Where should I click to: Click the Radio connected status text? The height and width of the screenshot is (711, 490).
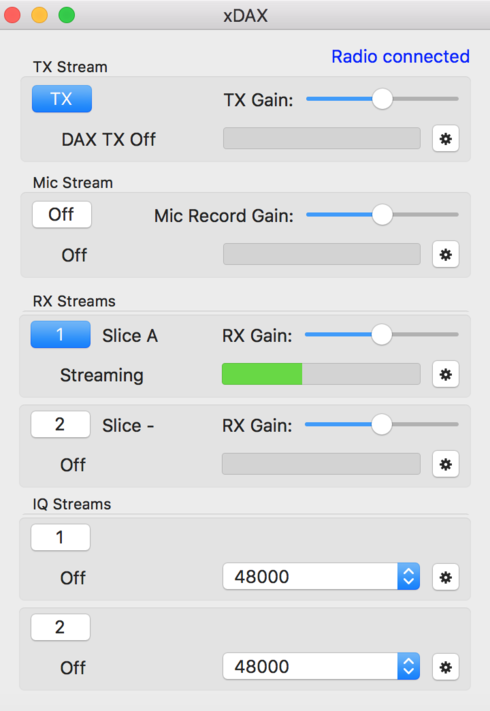400,57
